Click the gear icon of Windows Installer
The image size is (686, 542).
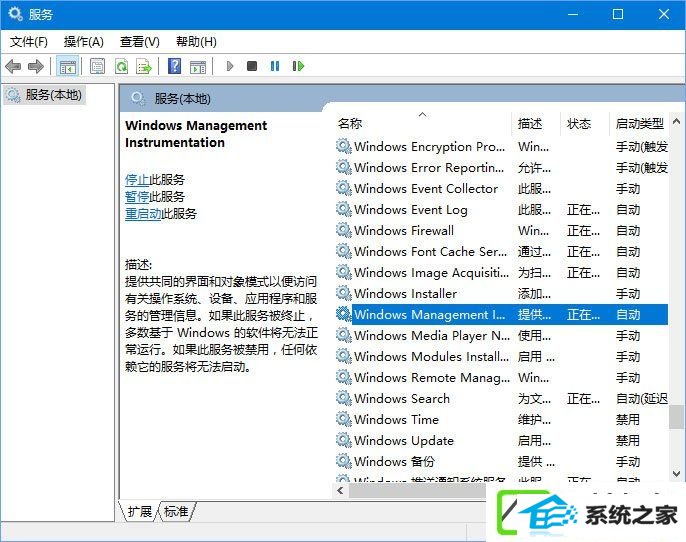[344, 293]
